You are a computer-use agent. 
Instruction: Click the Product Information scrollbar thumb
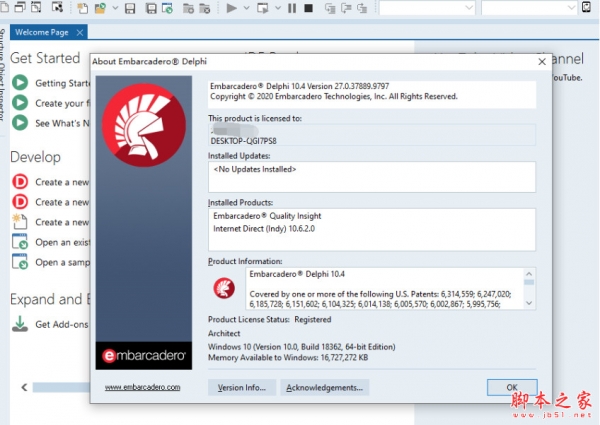click(529, 282)
